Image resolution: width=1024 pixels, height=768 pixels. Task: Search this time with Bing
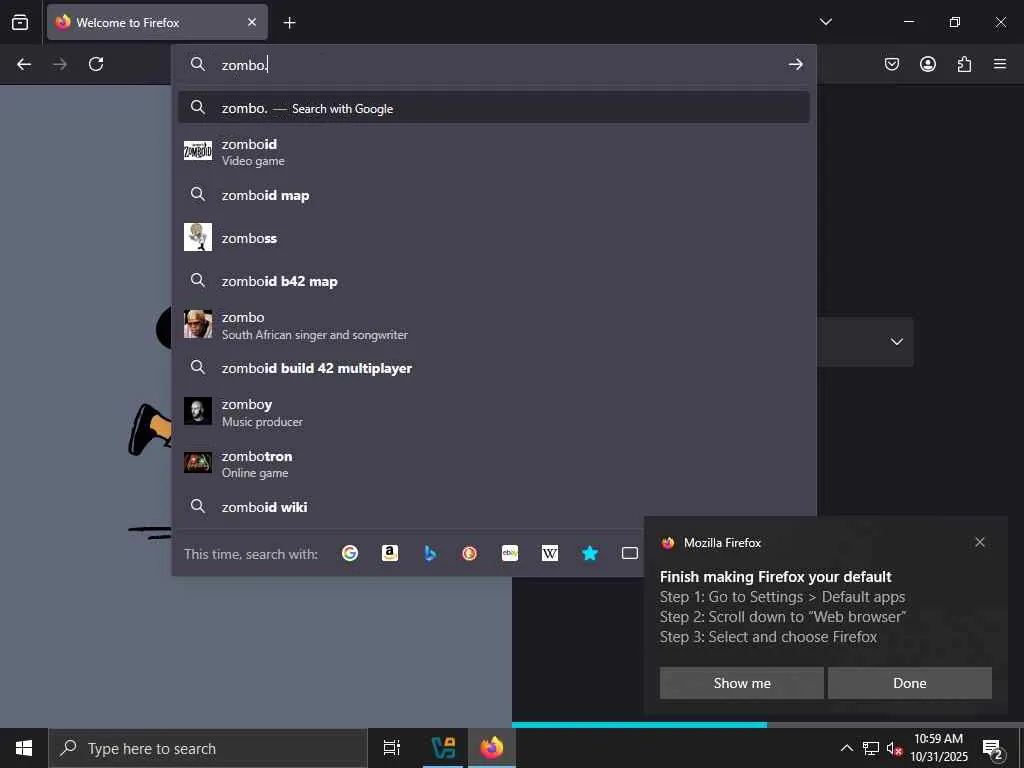(430, 553)
